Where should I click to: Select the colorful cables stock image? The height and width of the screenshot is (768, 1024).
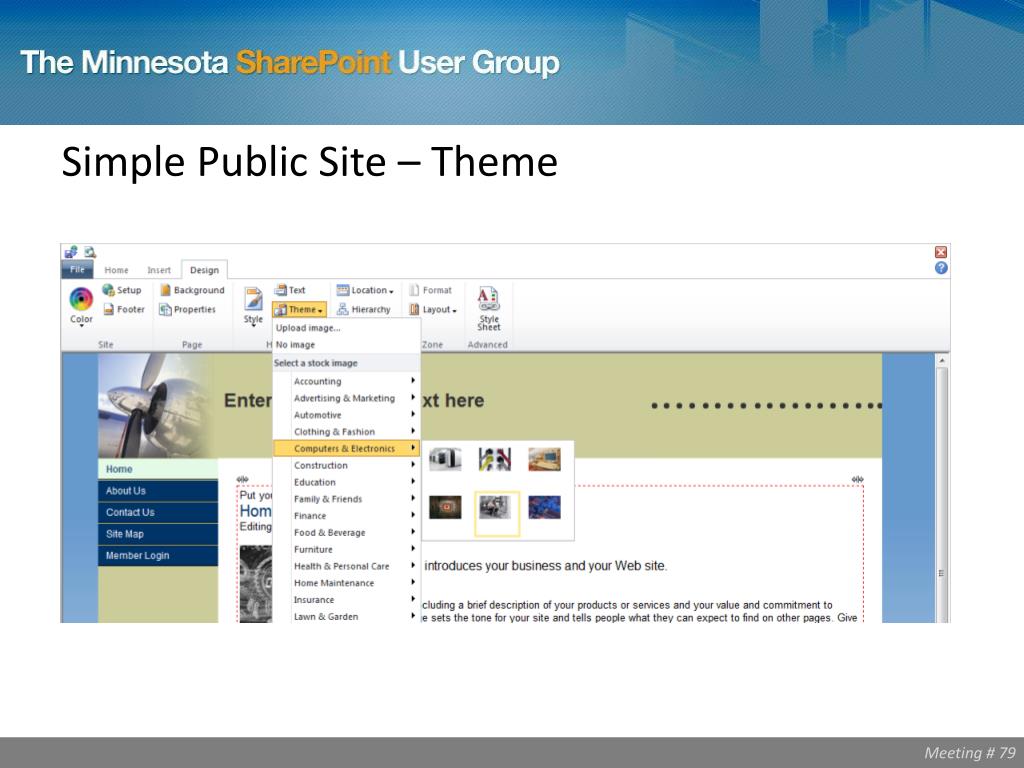(495, 458)
